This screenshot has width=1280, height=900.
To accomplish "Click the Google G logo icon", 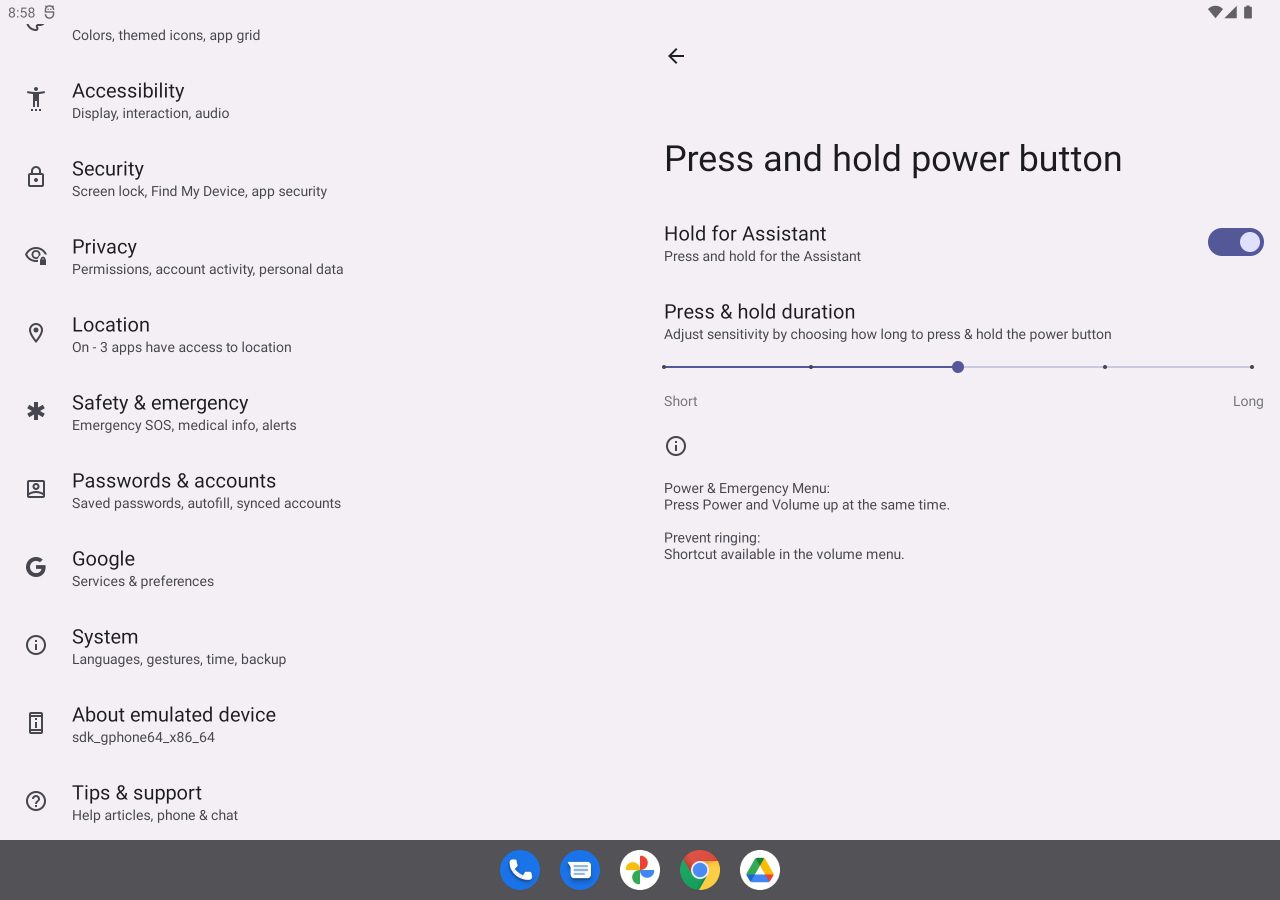I will (x=36, y=567).
